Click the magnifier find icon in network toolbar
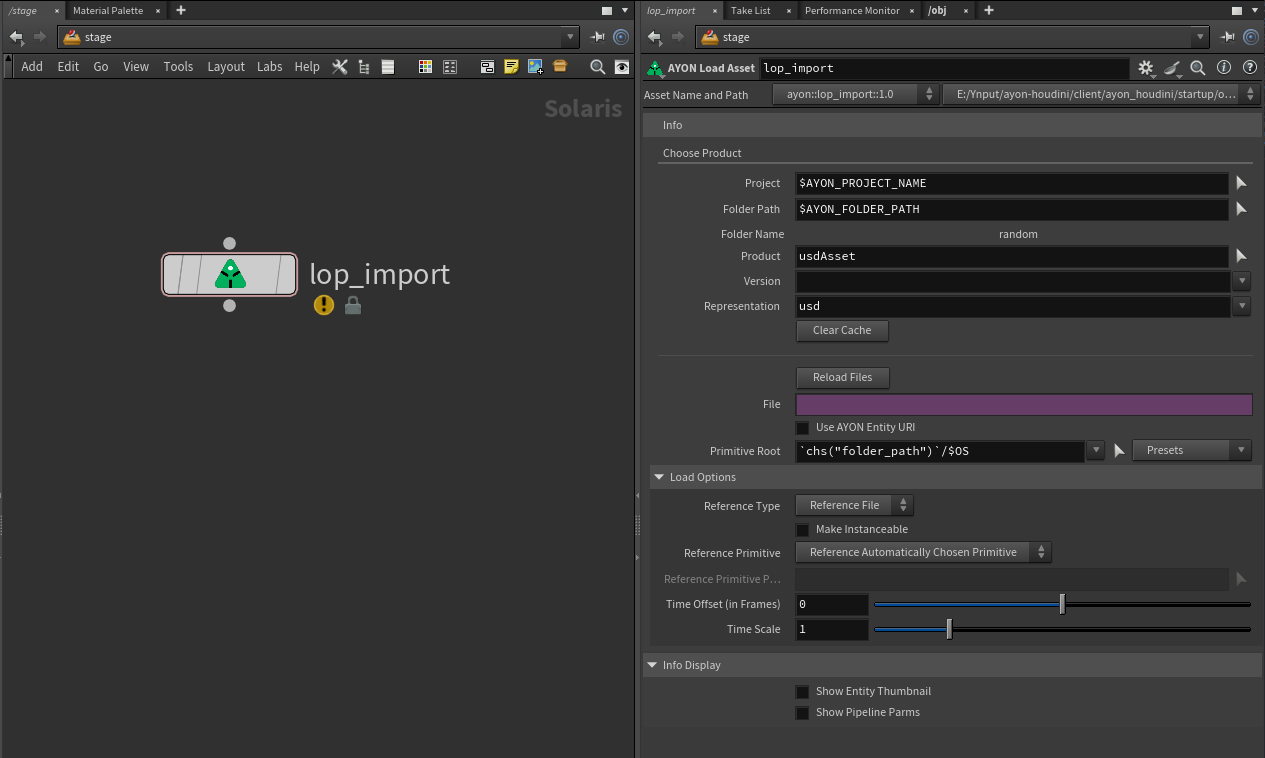Viewport: 1265px width, 758px height. coord(597,67)
